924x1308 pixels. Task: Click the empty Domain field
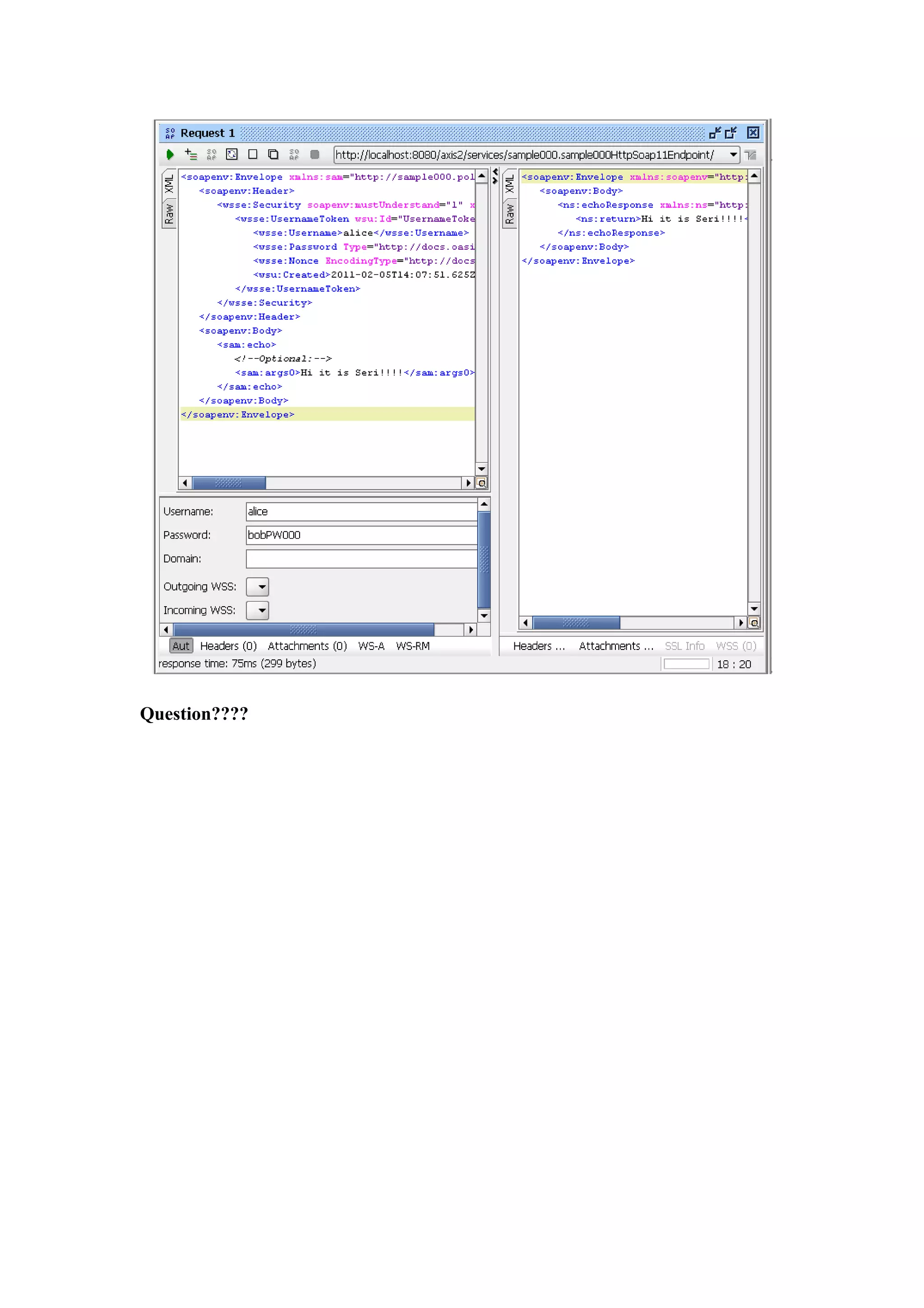coord(361,559)
